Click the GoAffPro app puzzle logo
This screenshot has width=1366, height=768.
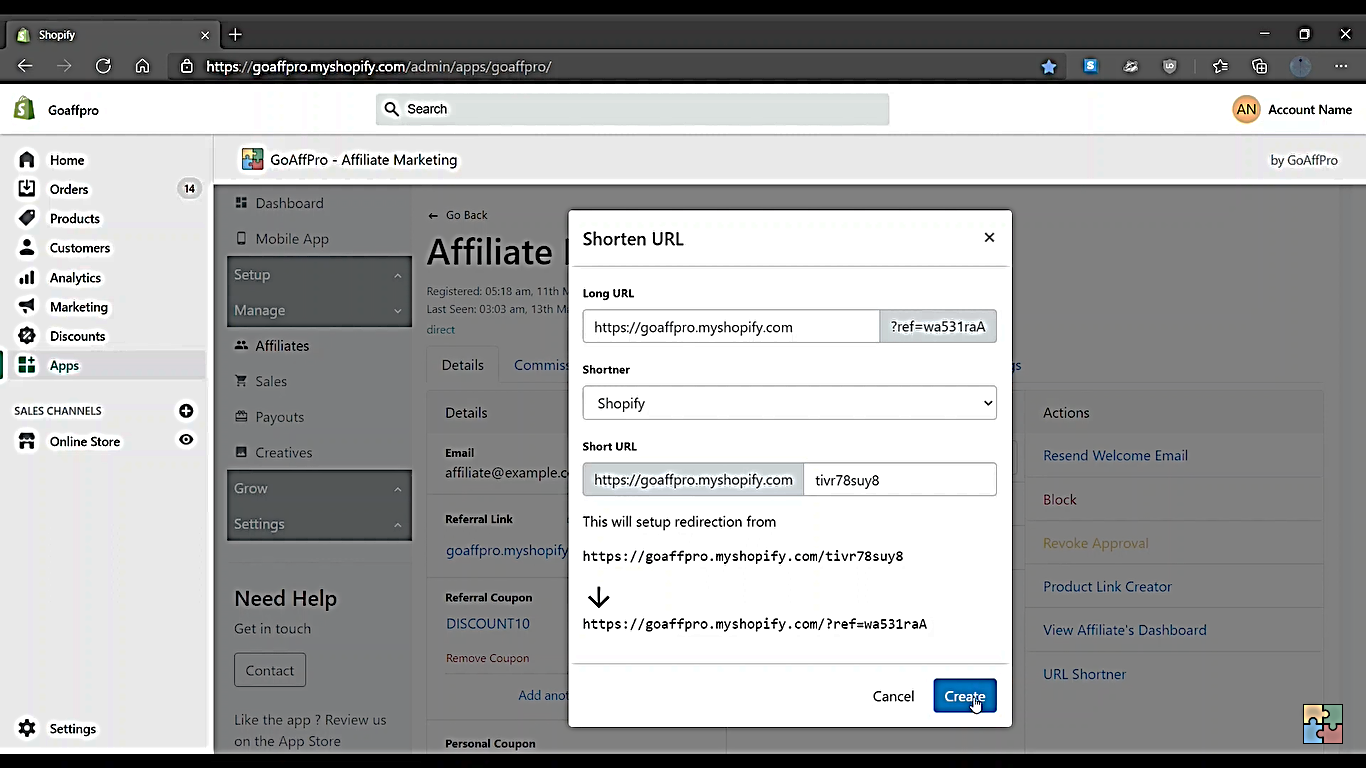[x=252, y=159]
